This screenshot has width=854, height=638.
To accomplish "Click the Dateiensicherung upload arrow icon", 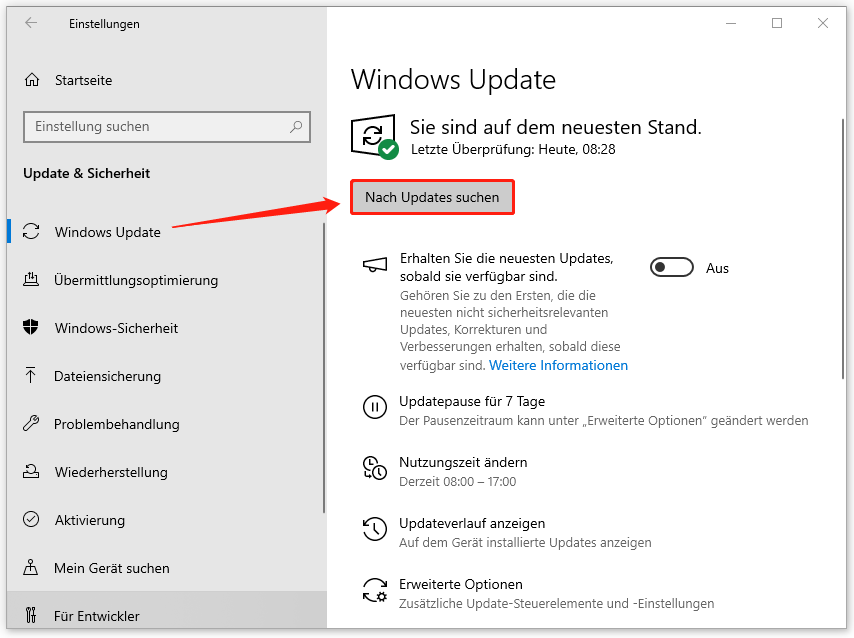I will [30, 375].
